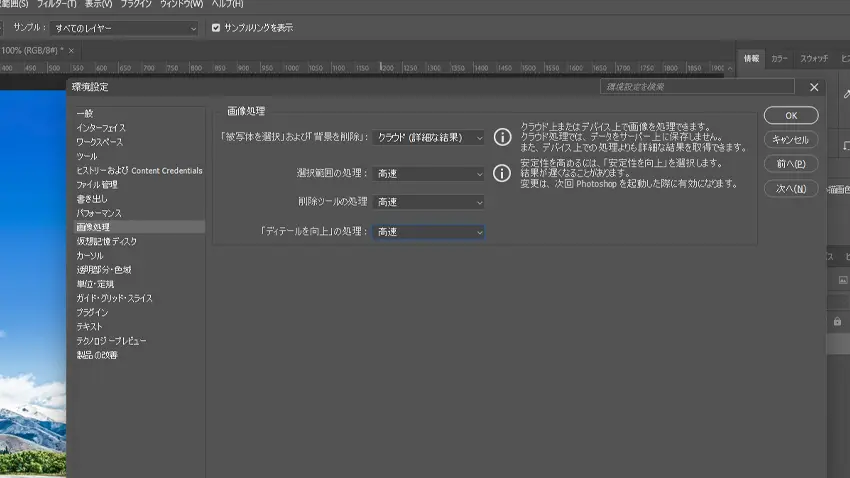This screenshot has height=478, width=850.
Task: Switch to the カラー panel tab
Action: 779,59
